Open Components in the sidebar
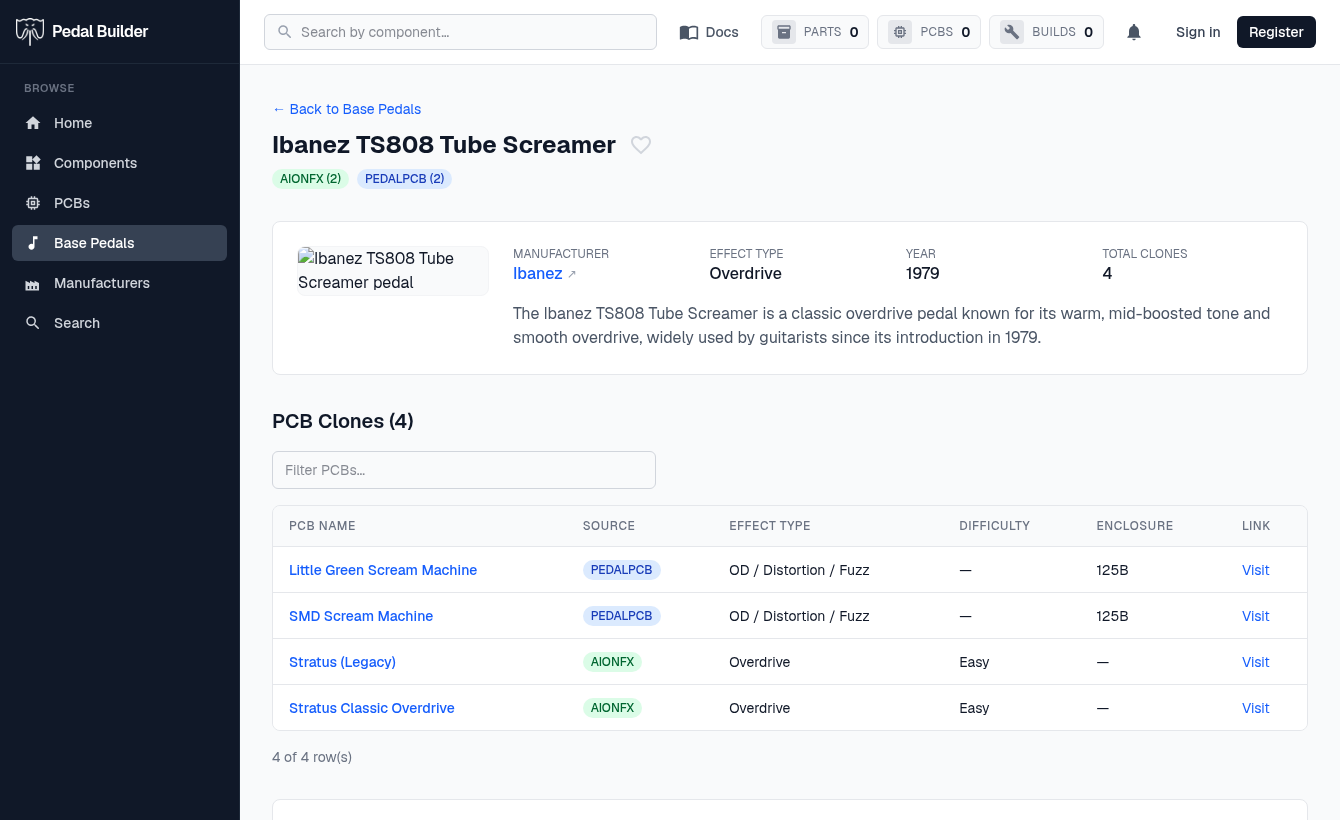This screenshot has width=1340, height=820. point(119,163)
